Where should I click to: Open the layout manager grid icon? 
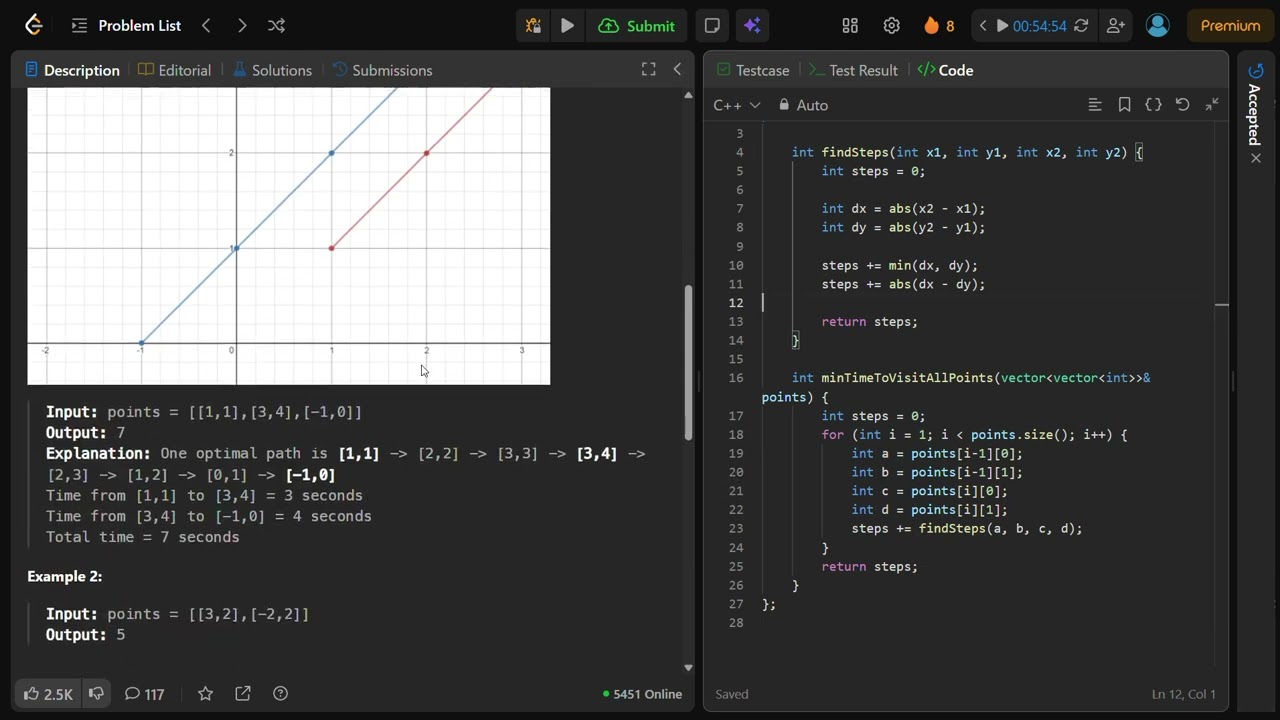click(850, 26)
